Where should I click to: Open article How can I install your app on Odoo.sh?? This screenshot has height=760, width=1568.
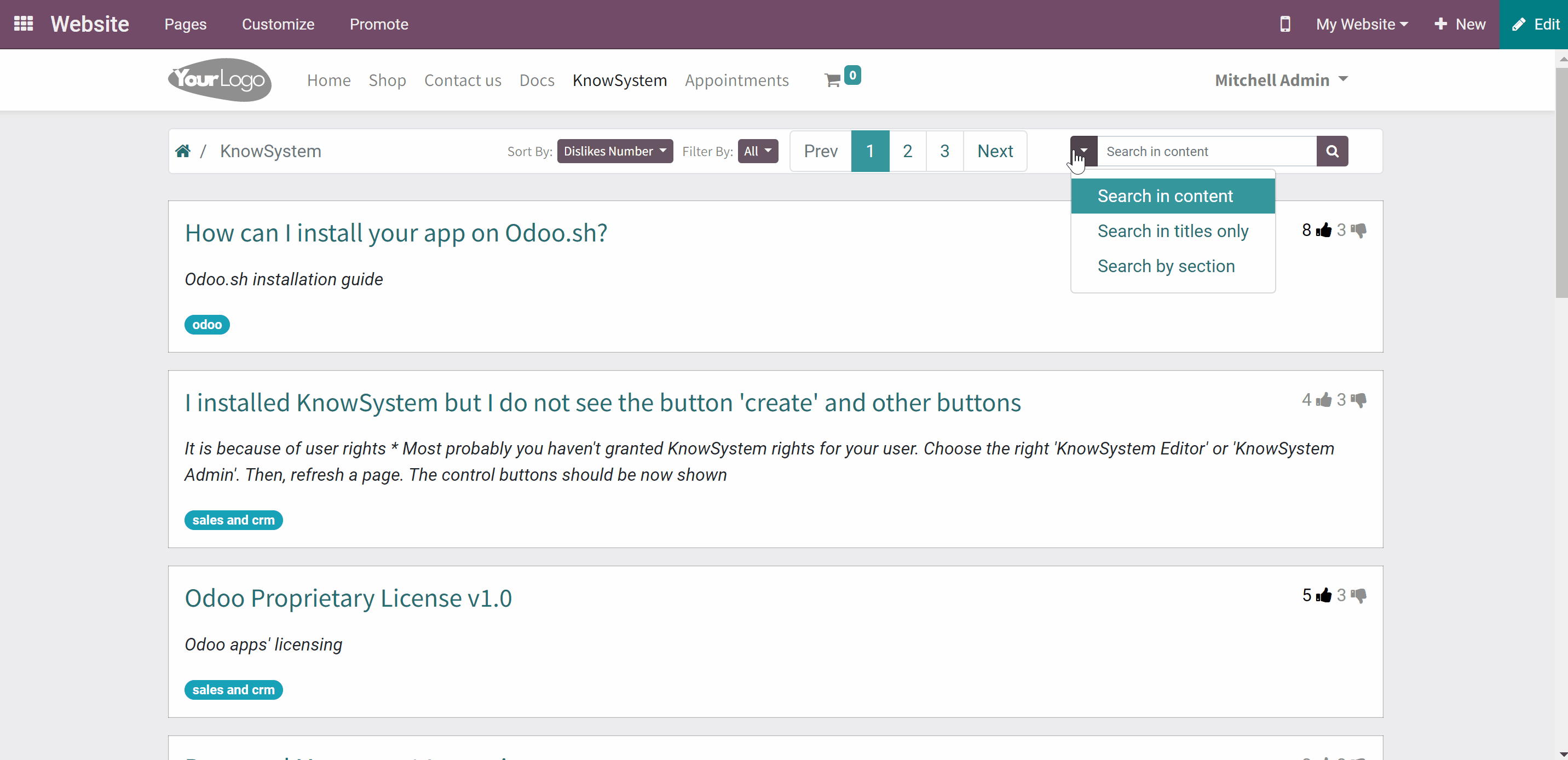click(x=396, y=233)
